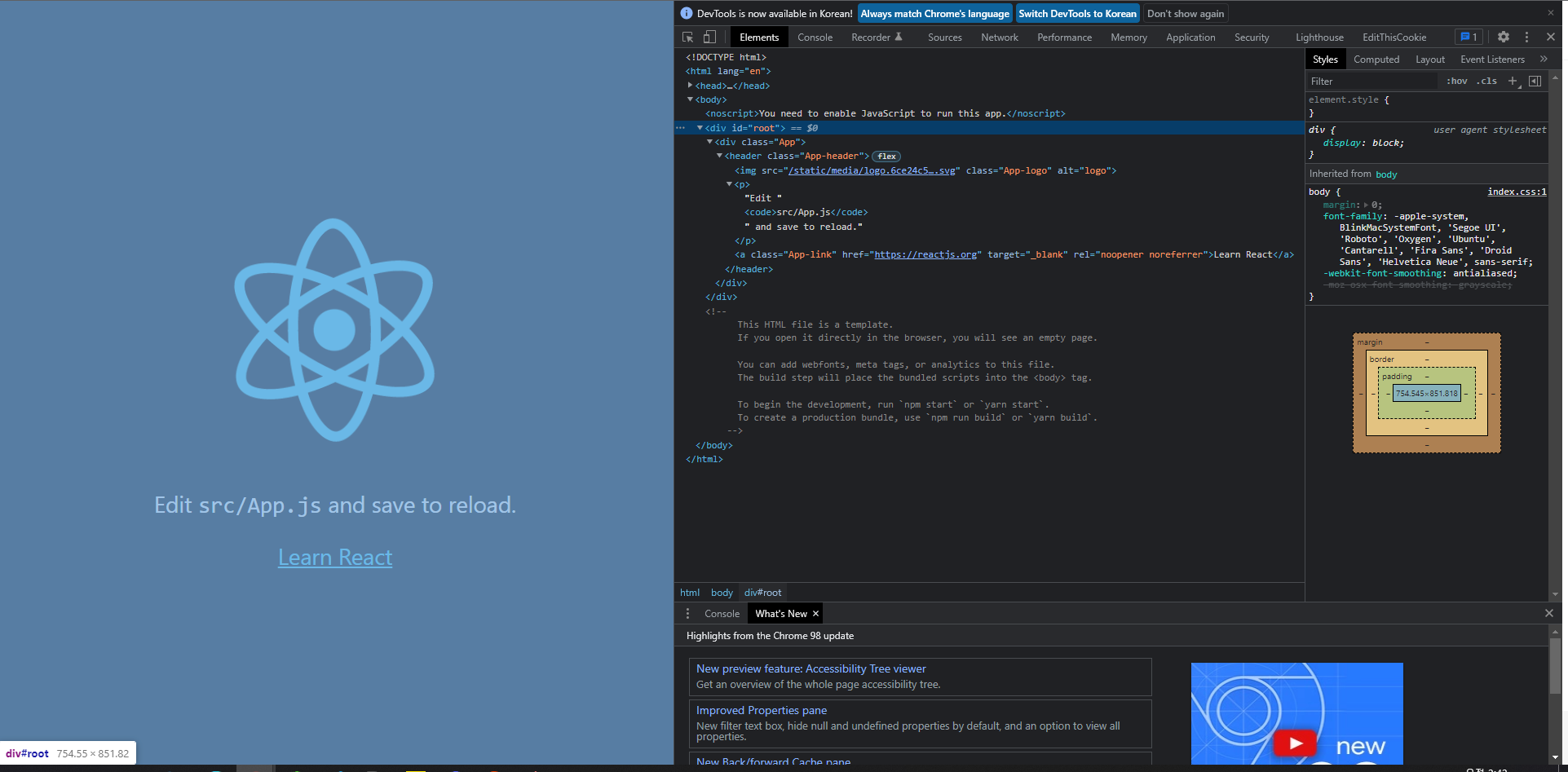
Task: Select the Console tab in the drawer
Action: 722,614
